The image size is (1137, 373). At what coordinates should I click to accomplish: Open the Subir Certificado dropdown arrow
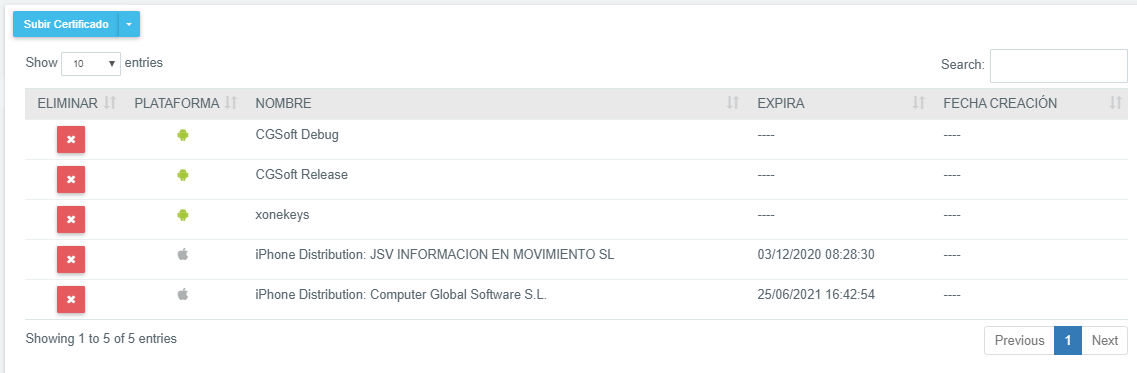[x=128, y=24]
